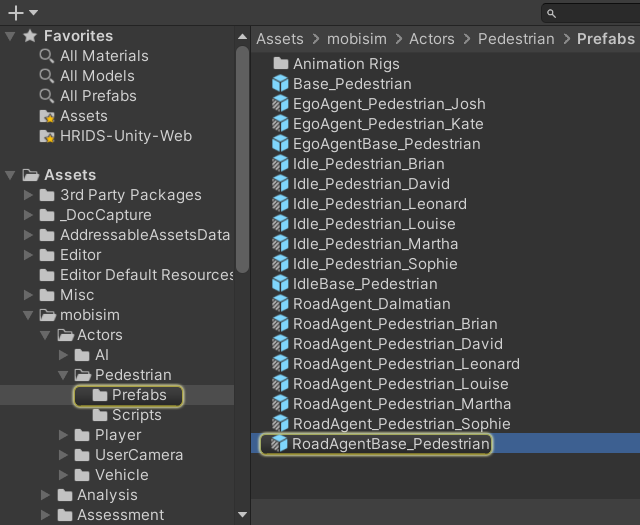640x525 pixels.
Task: Collapse the Favorites section
Action: pos(10,36)
